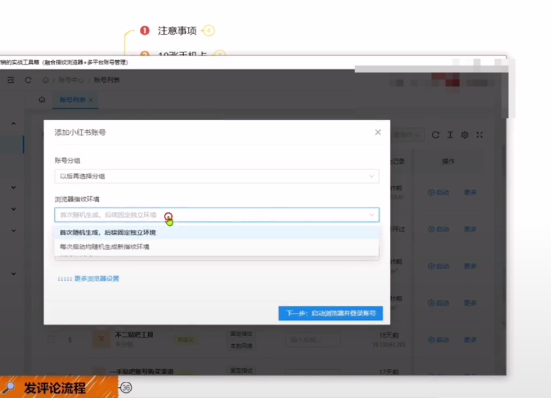Click the home icon in the breadcrumb
Screen dimensions: 551x398
[x=46, y=80]
